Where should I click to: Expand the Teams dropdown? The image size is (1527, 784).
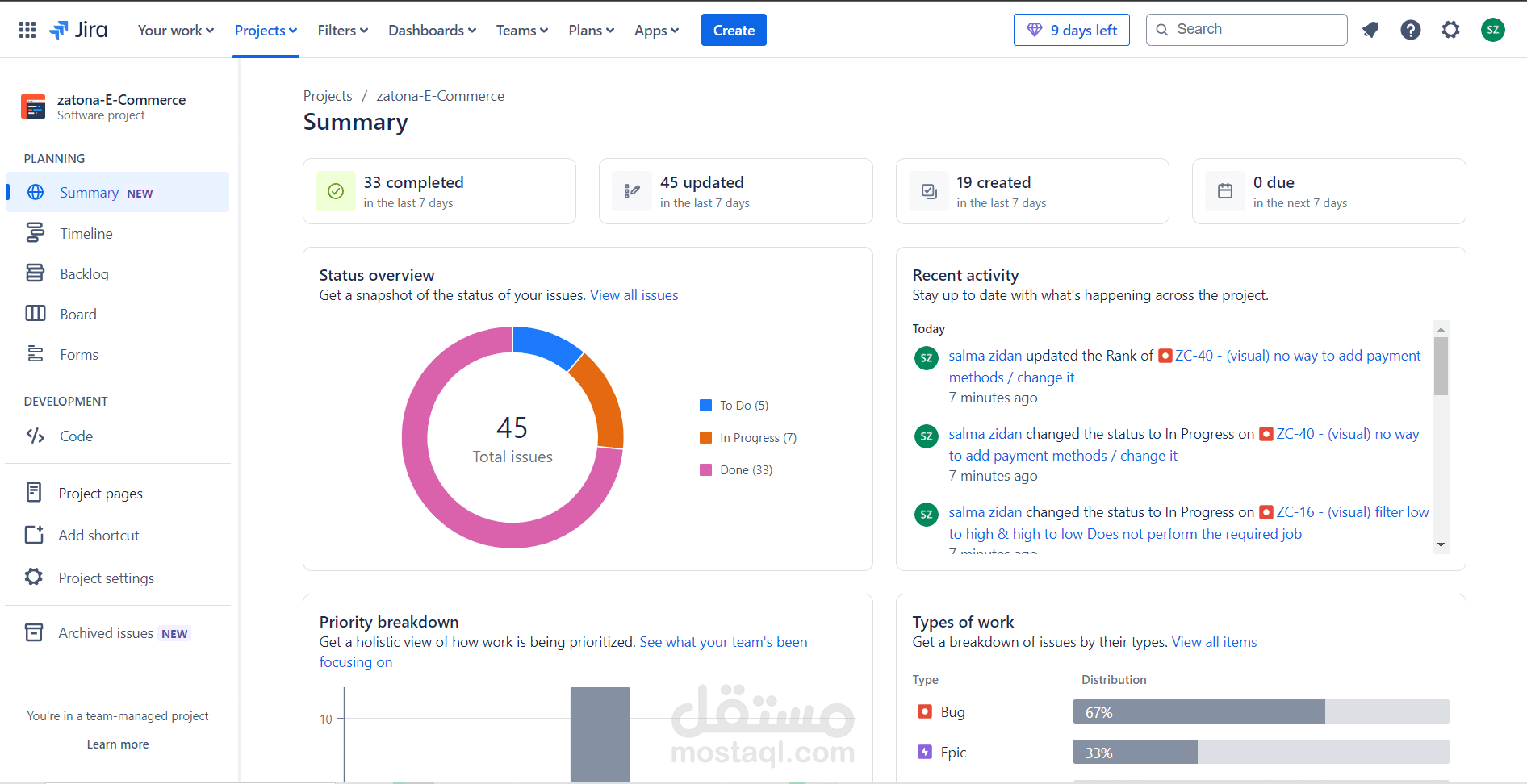[x=522, y=30]
